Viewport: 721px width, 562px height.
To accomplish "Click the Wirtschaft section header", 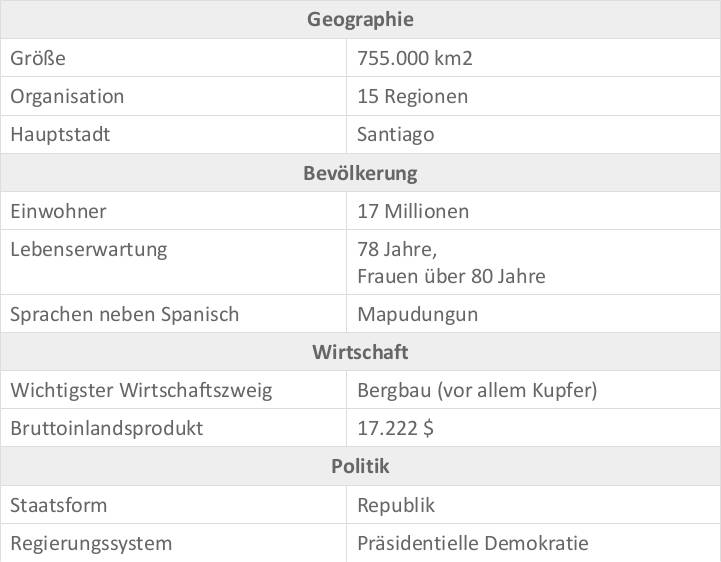I will pos(360,352).
